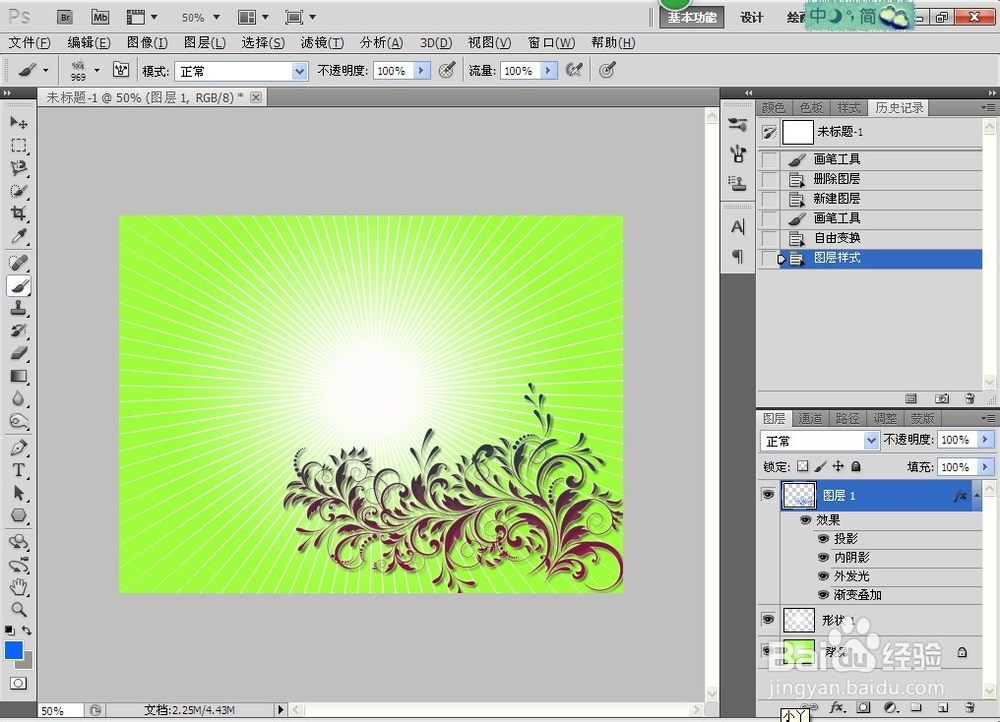The height and width of the screenshot is (722, 1000).
Task: Hide 图层 1 layer visibility
Action: [x=768, y=495]
